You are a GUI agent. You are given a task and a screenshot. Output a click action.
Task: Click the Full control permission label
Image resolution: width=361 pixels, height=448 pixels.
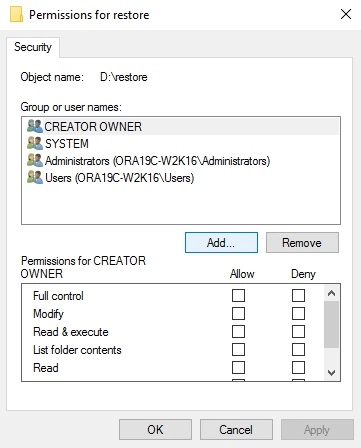click(58, 296)
